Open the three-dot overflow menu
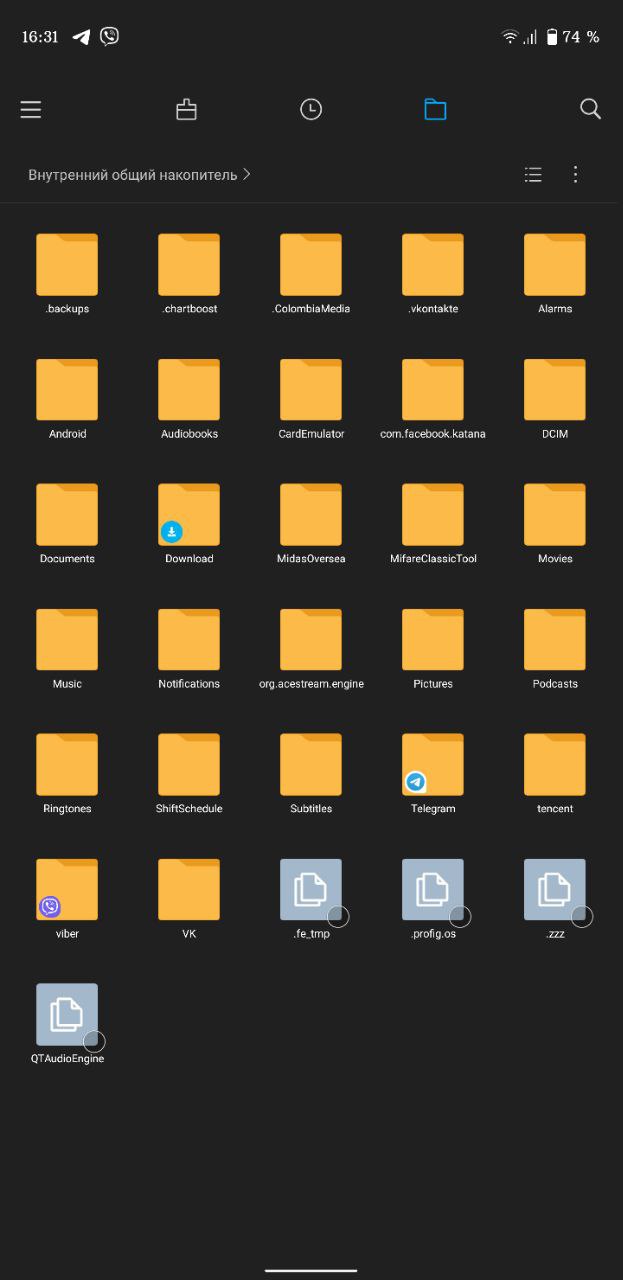Image resolution: width=623 pixels, height=1280 pixels. pyautogui.click(x=575, y=175)
